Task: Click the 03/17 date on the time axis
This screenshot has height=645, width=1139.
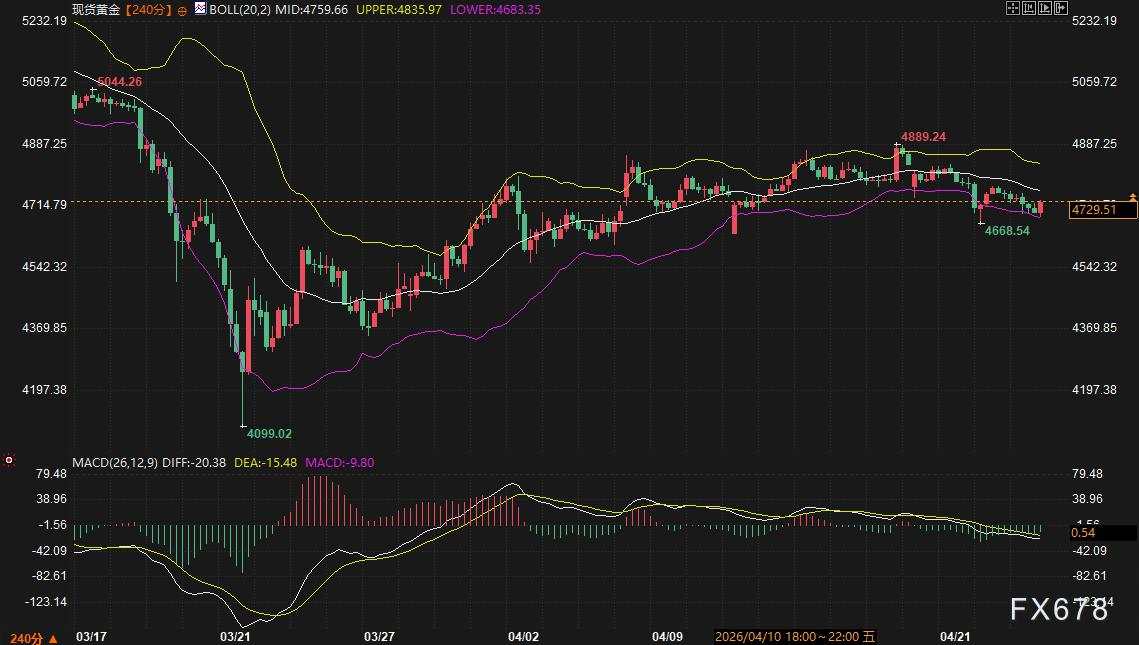Action: pos(91,637)
